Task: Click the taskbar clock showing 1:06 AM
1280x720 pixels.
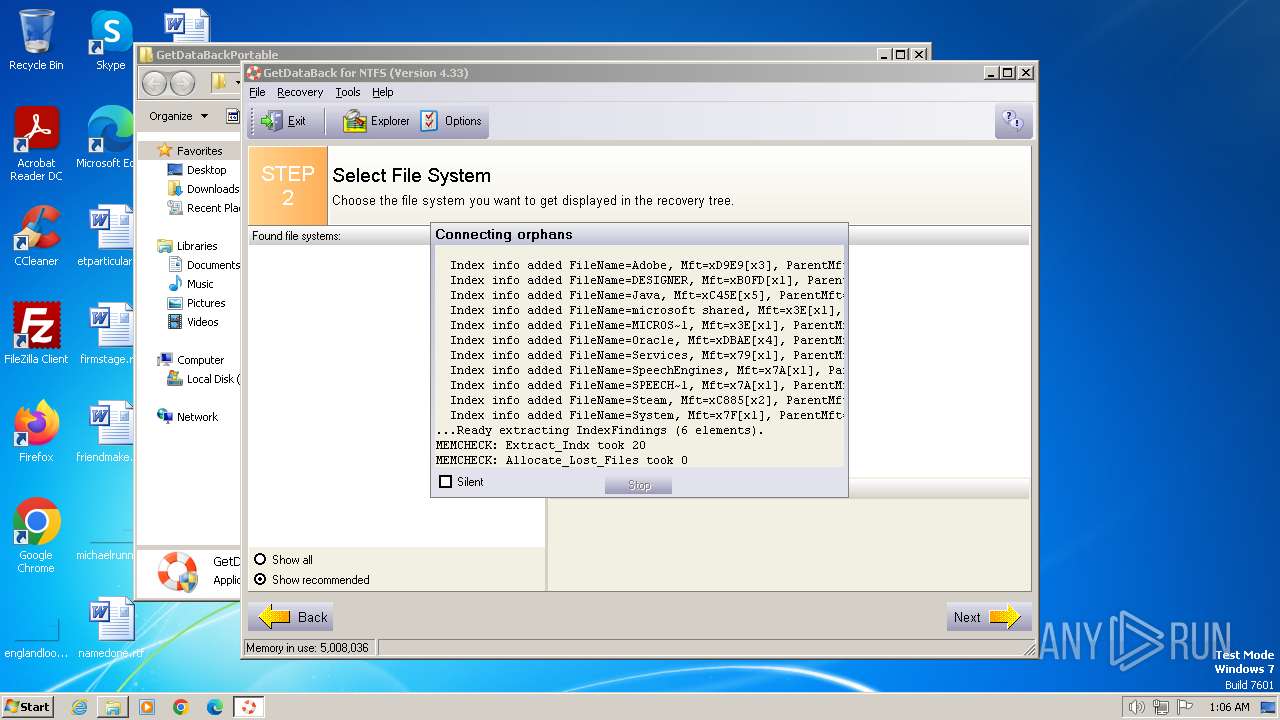Action: tap(1229, 707)
